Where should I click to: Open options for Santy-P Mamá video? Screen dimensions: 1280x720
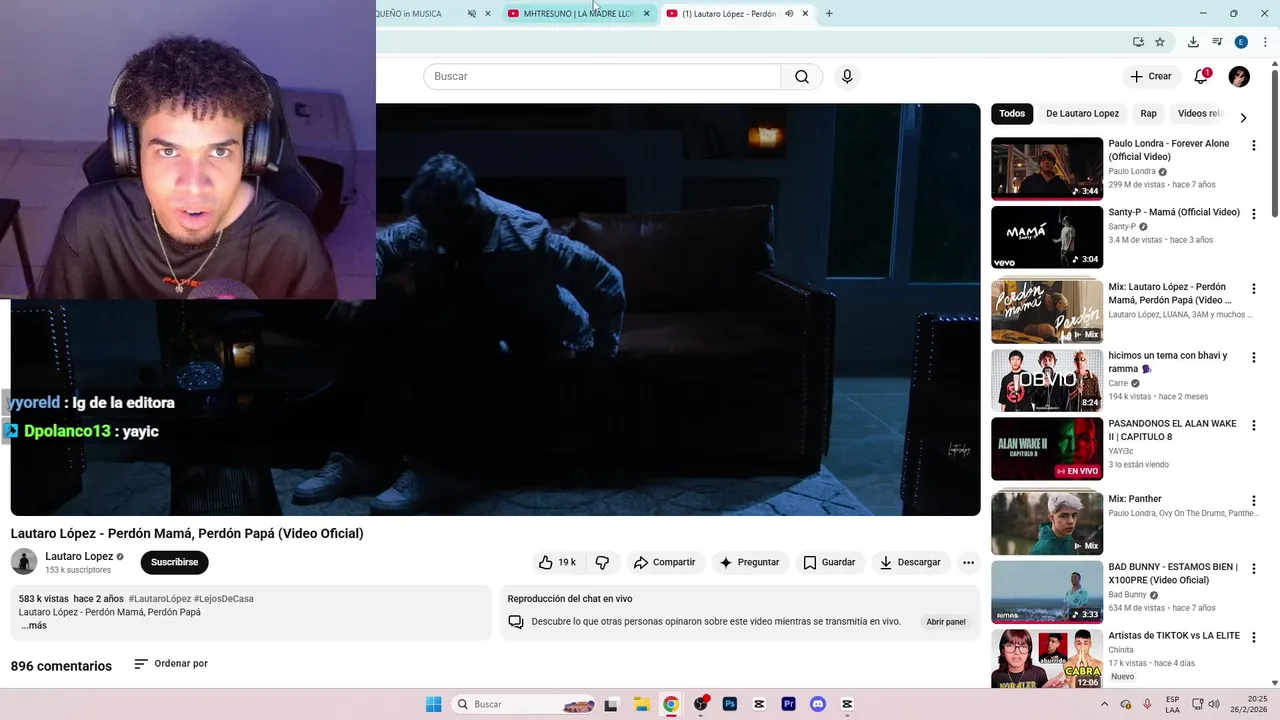[1253, 214]
